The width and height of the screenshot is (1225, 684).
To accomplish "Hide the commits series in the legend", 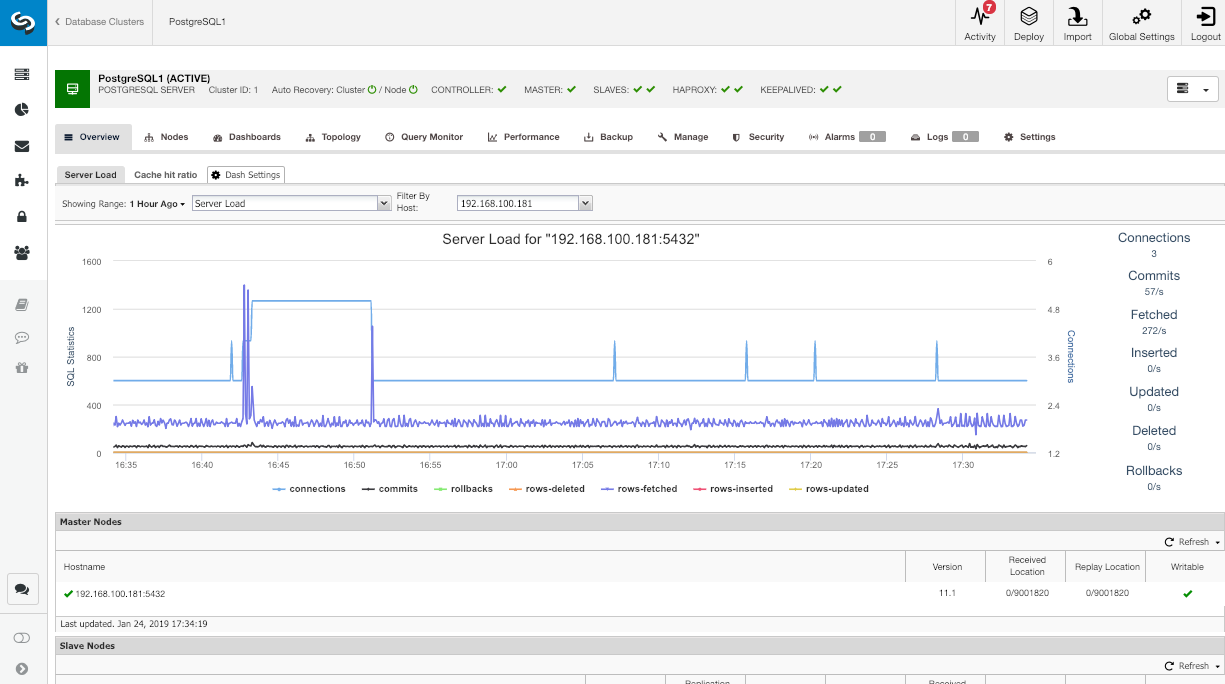I will tap(389, 489).
